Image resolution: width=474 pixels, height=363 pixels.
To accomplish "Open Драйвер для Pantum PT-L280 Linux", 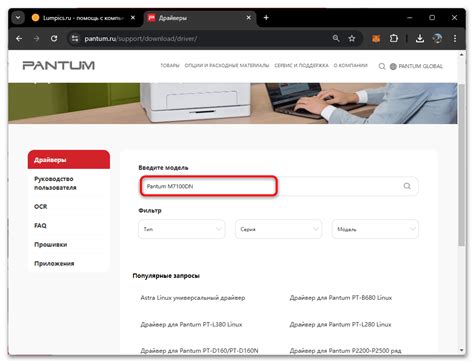I will pyautogui.click(x=340, y=324).
